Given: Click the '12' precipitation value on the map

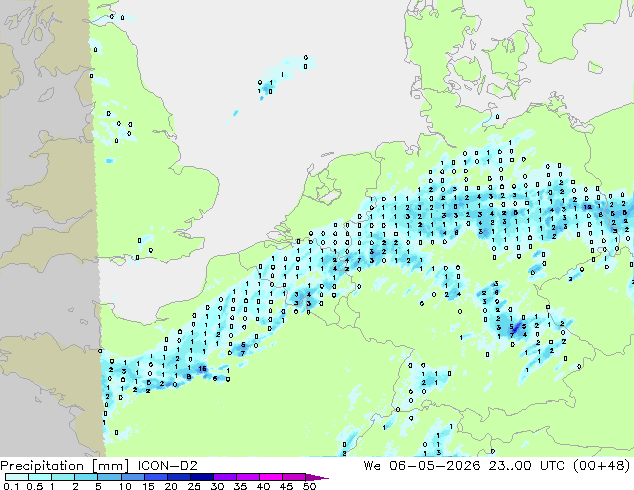Looking at the screenshot, I should click(x=588, y=207).
